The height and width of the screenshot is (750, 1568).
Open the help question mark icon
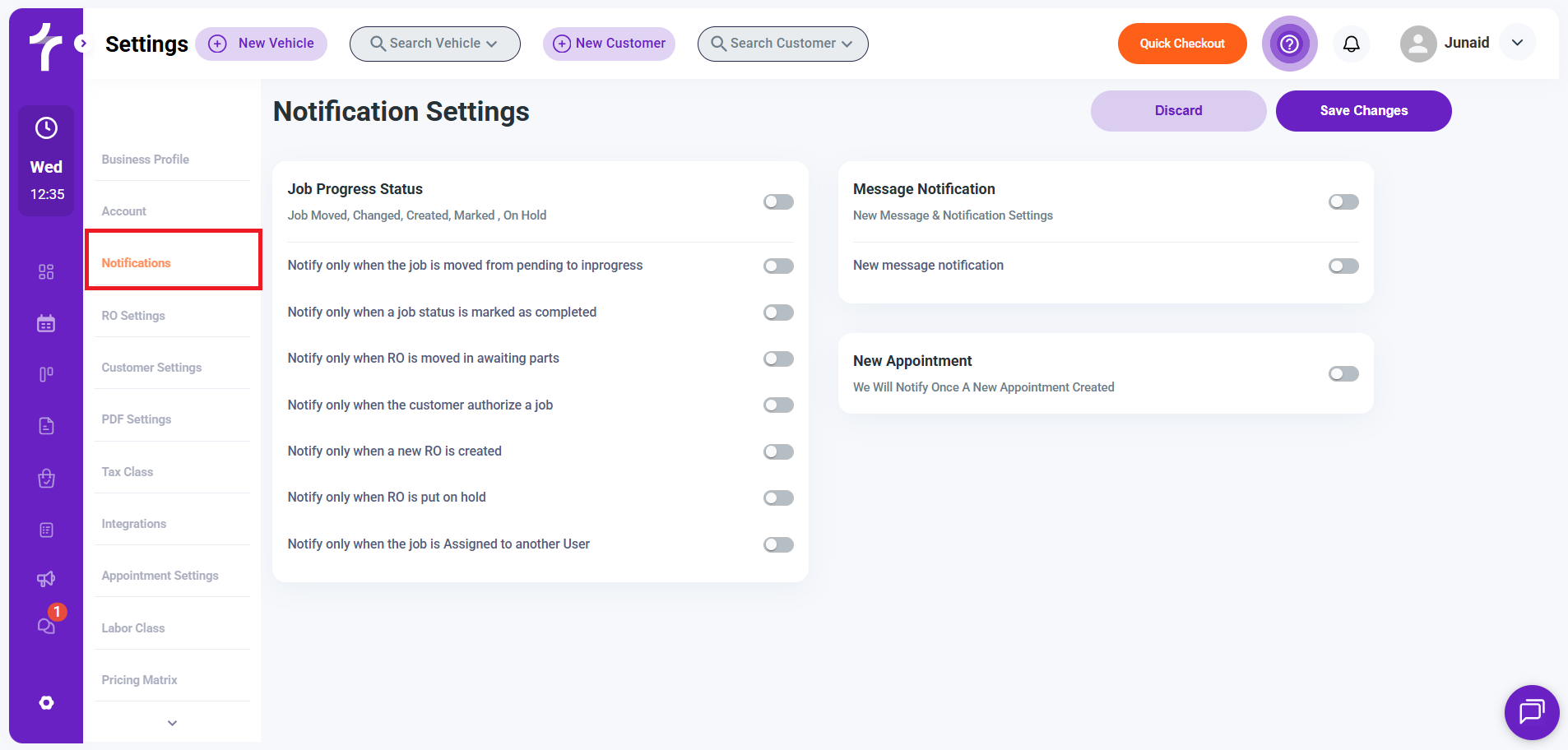tap(1289, 44)
